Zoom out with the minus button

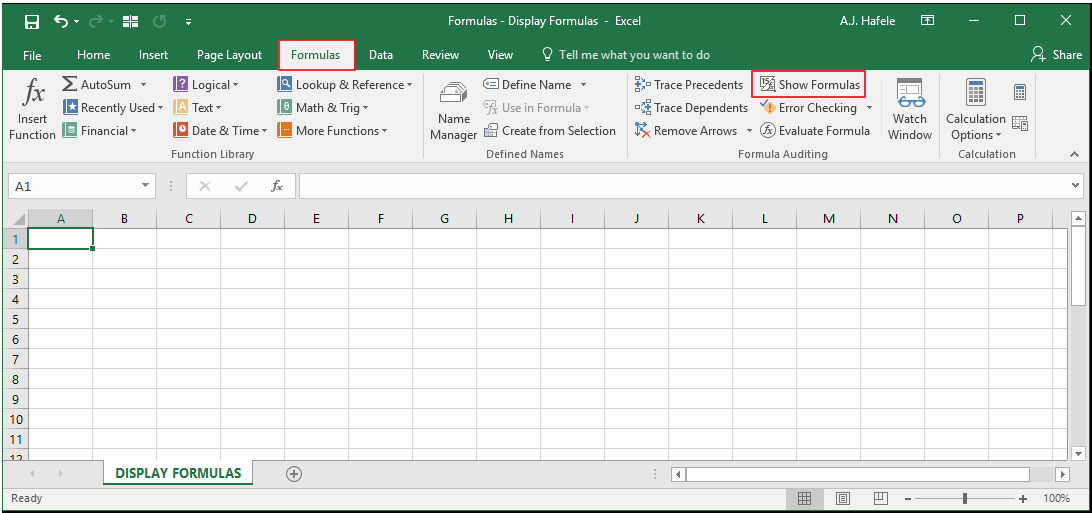908,498
